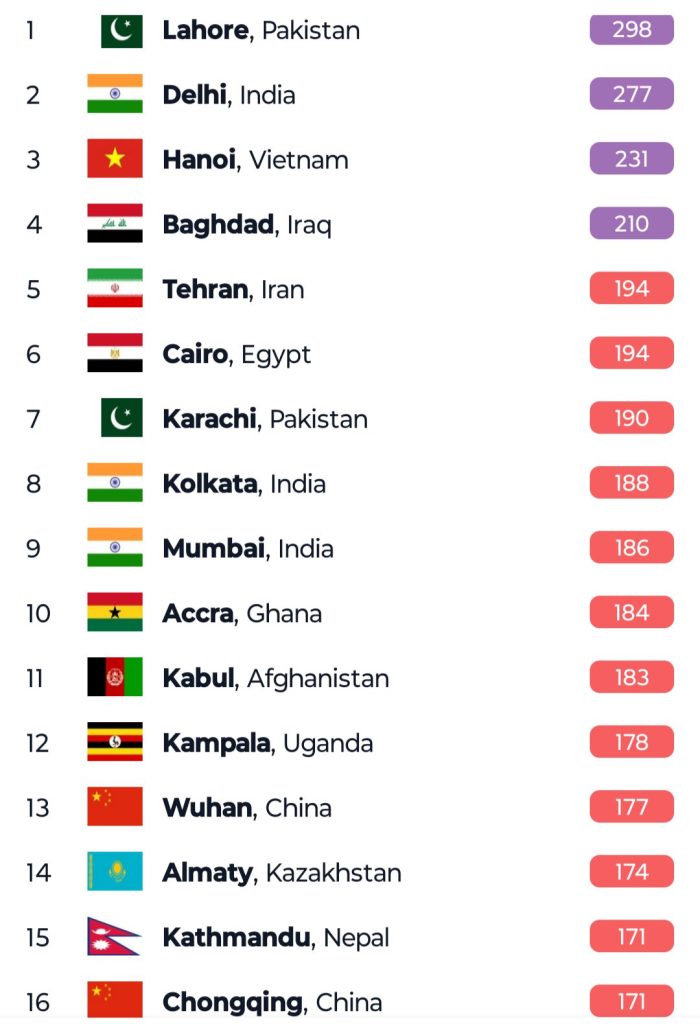The height and width of the screenshot is (1024, 700).
Task: Click the red 186 badge for Mumbai
Action: pos(631,548)
